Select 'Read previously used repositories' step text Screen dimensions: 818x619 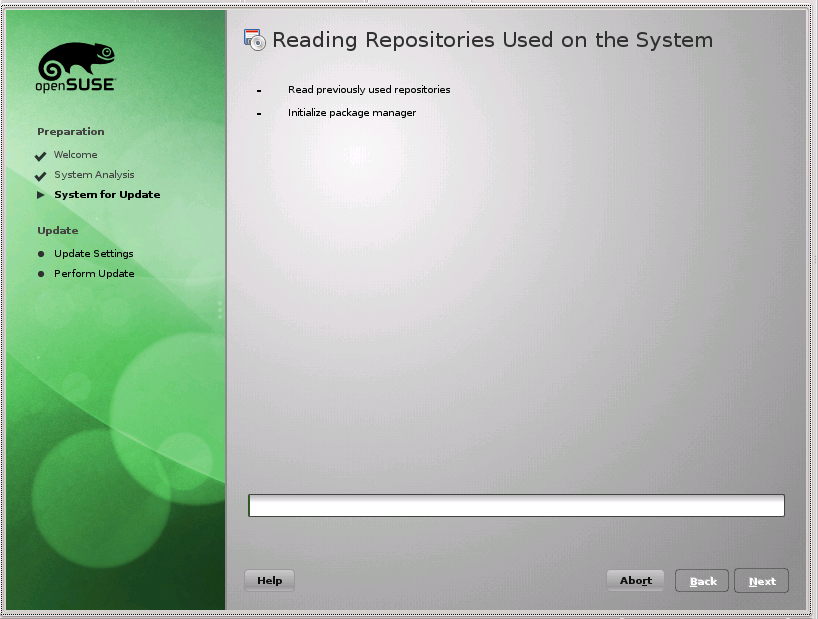[x=369, y=90]
